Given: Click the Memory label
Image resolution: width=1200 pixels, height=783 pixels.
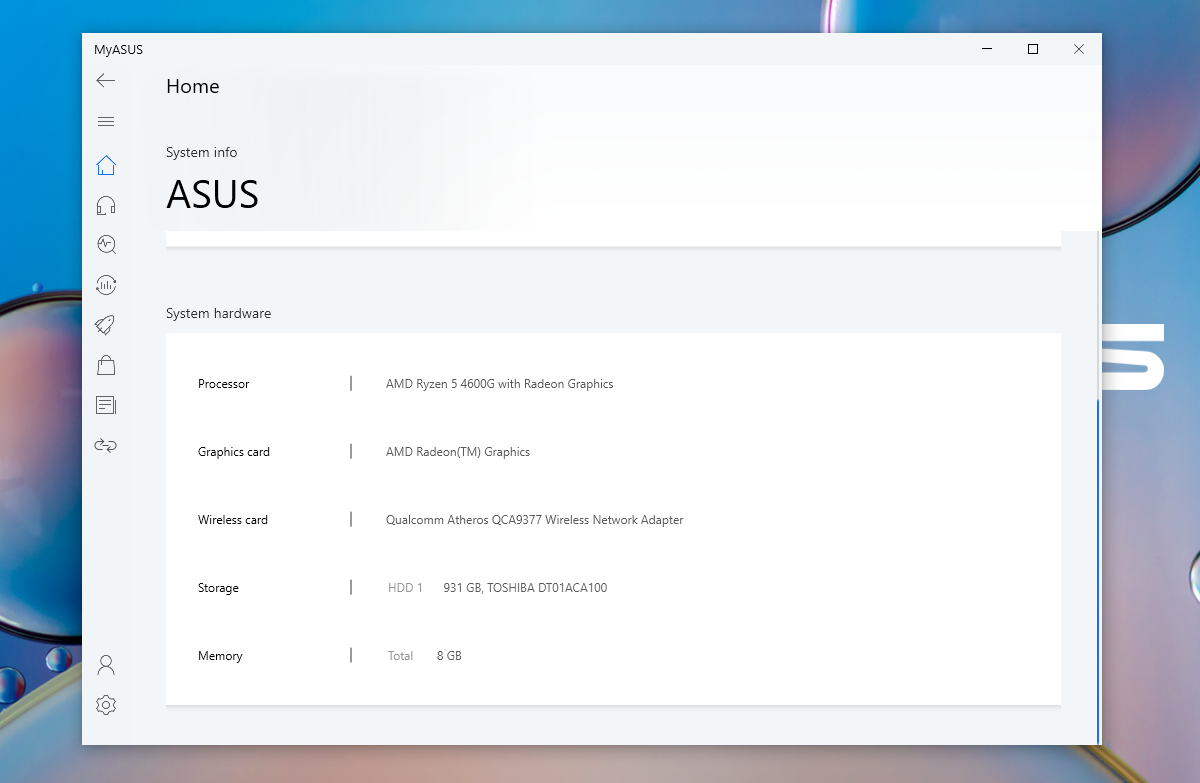Looking at the screenshot, I should [x=220, y=656].
